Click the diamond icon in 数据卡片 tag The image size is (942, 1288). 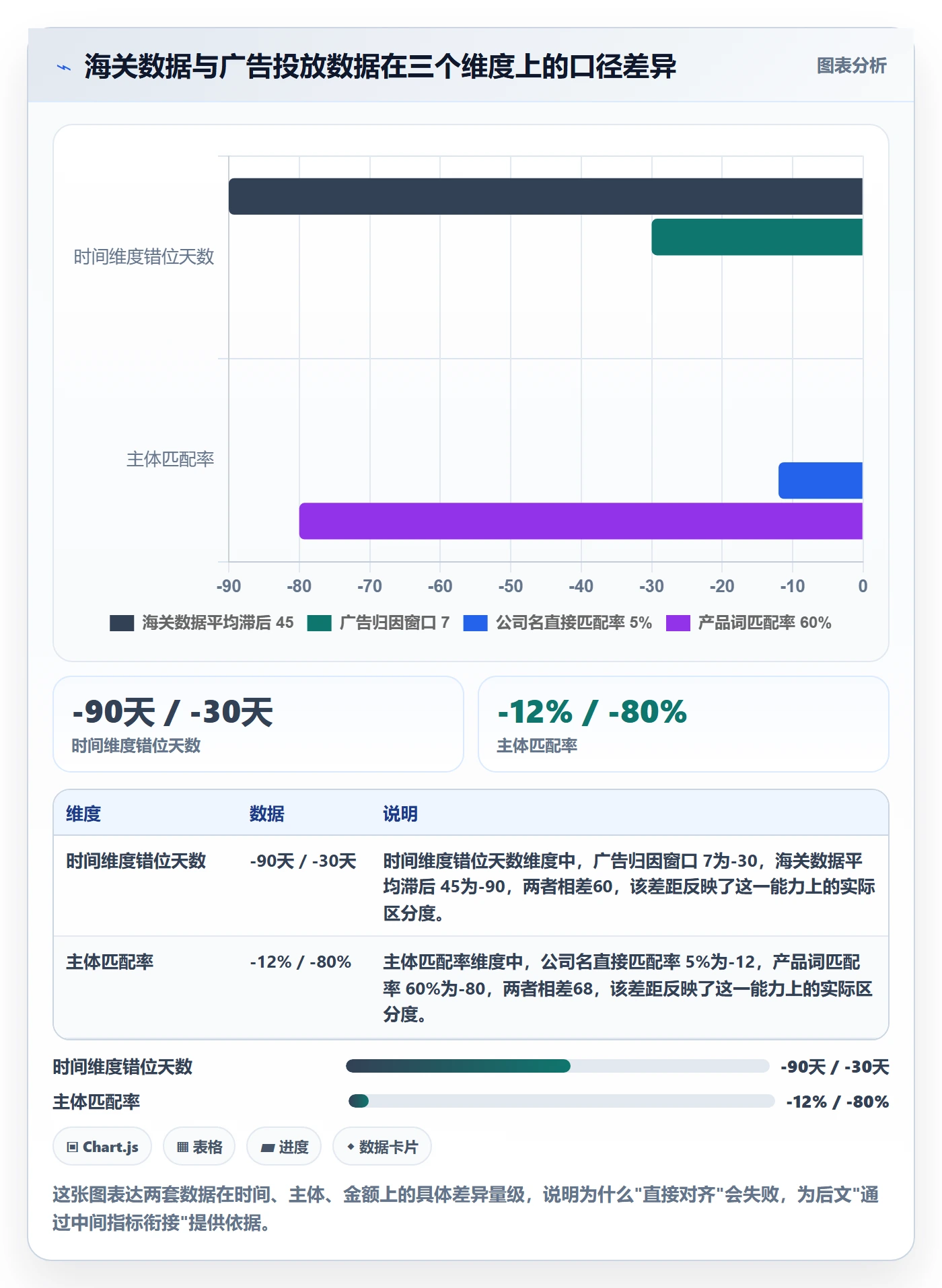pos(351,1147)
